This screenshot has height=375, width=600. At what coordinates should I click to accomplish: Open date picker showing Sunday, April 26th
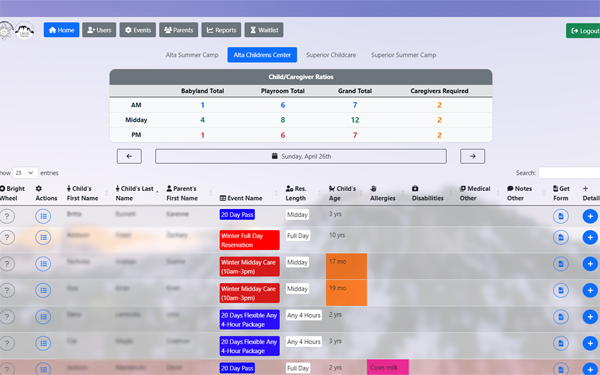[x=301, y=156]
